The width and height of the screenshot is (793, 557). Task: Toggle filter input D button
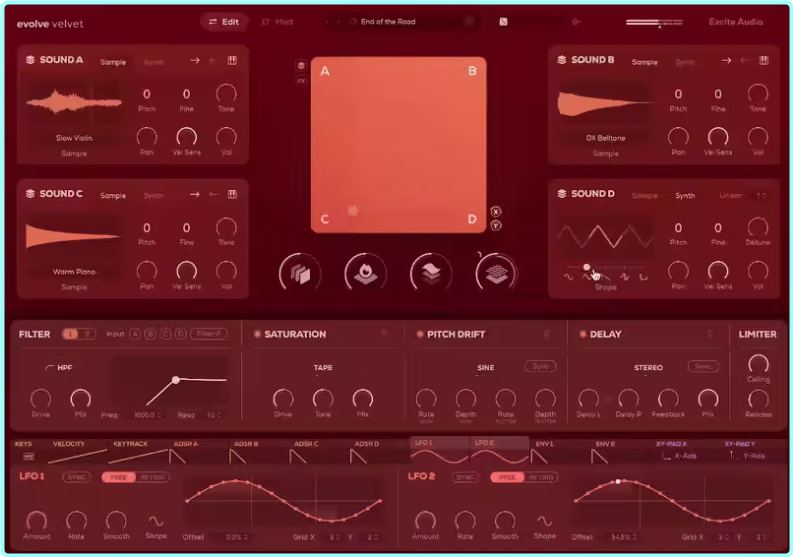pos(181,334)
